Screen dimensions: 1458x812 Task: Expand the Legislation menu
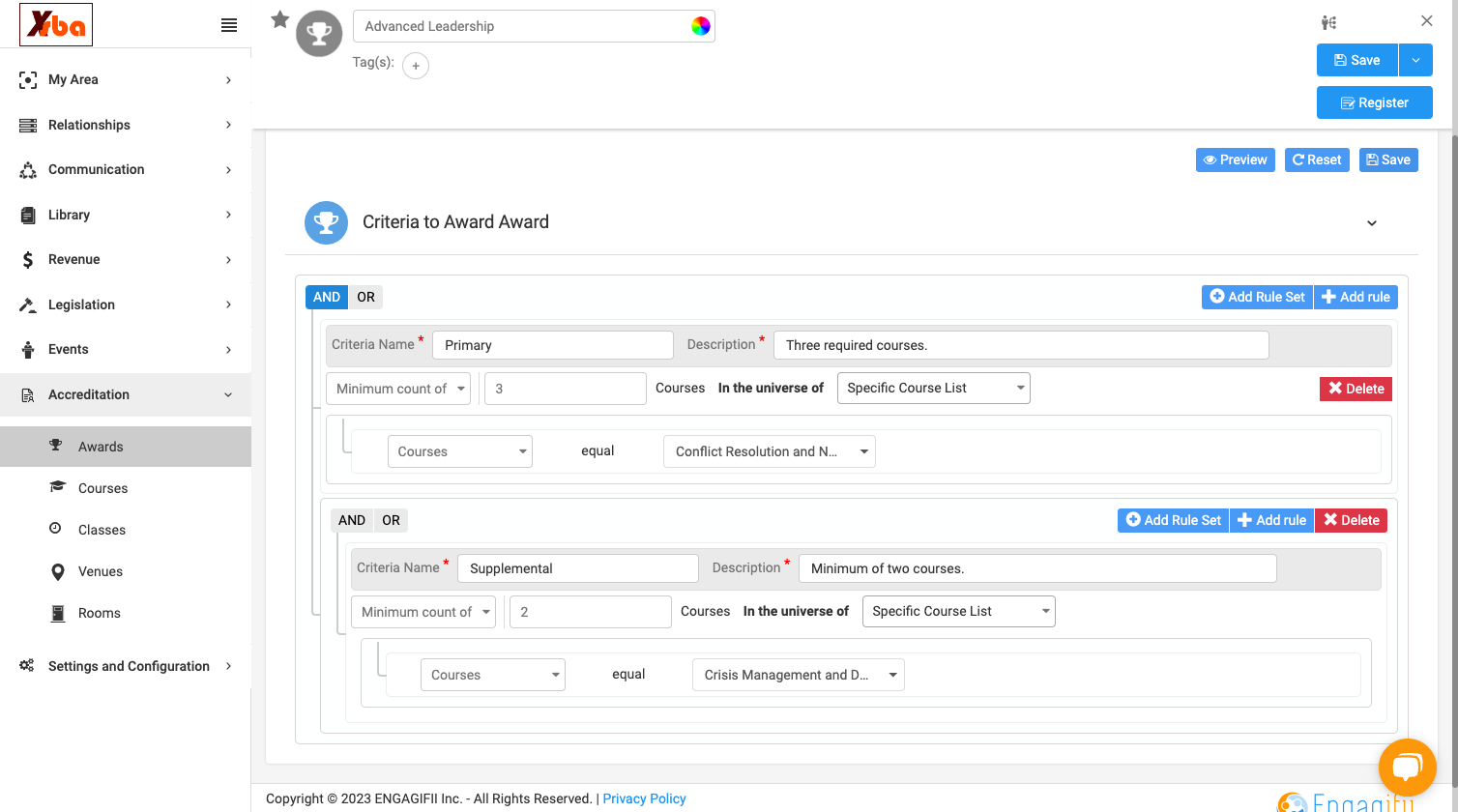tap(126, 304)
